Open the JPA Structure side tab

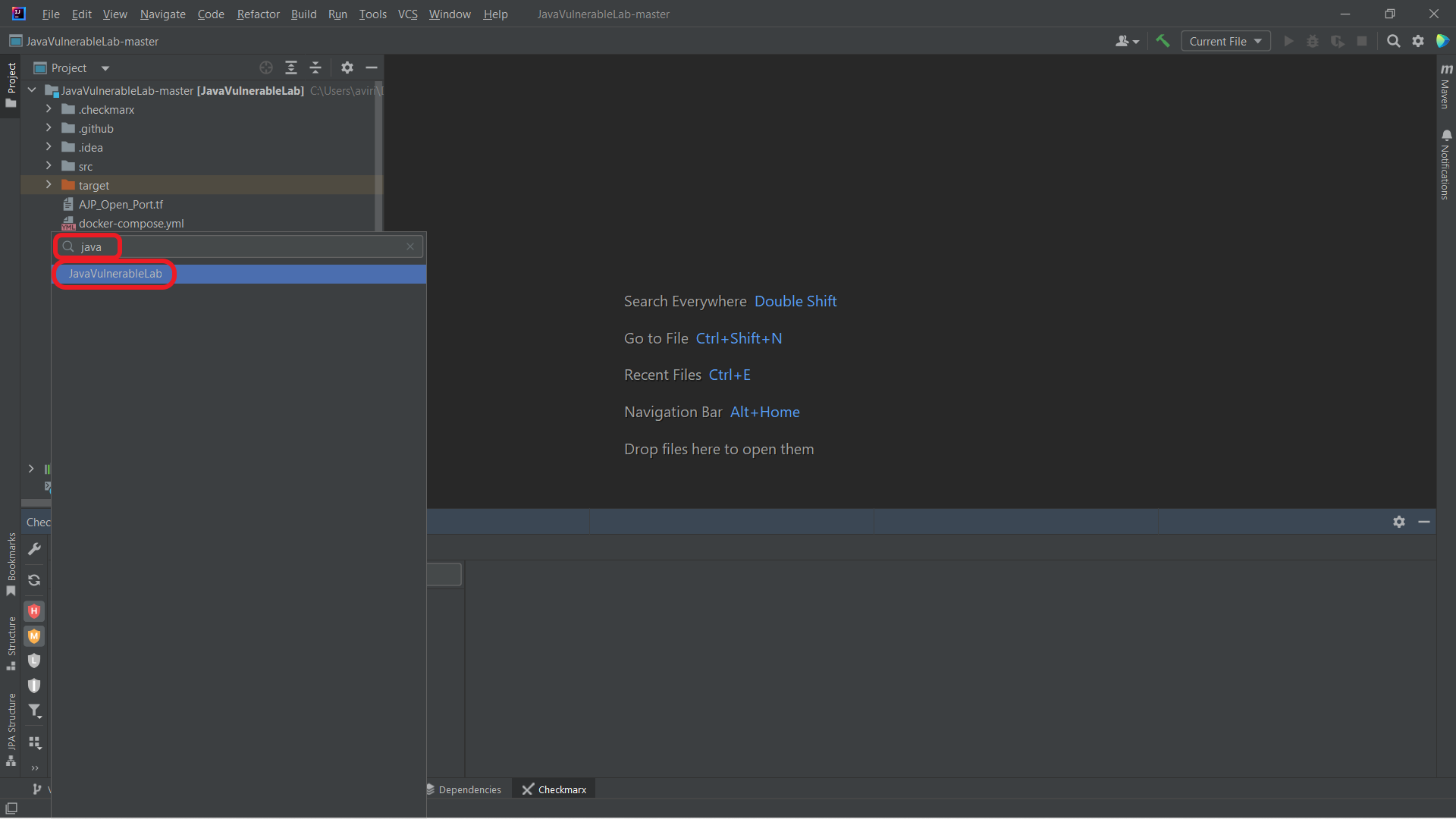(x=11, y=730)
